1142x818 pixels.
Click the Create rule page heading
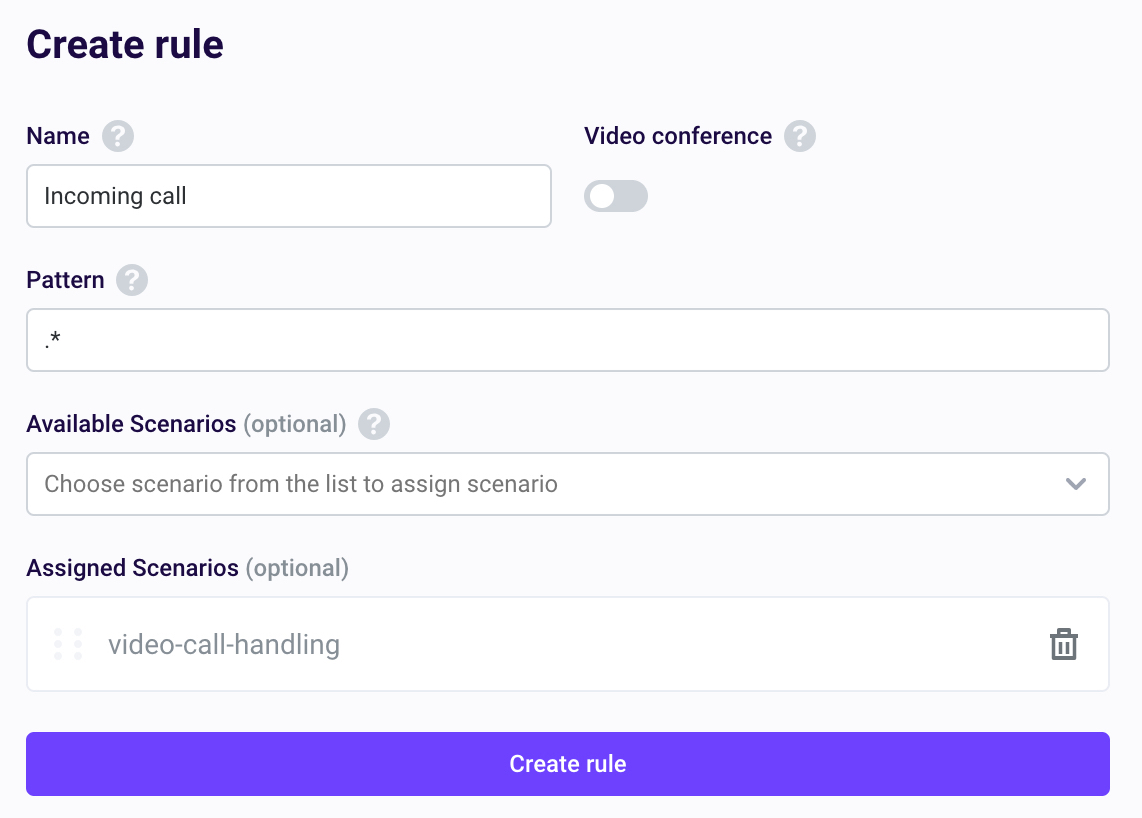(x=125, y=44)
